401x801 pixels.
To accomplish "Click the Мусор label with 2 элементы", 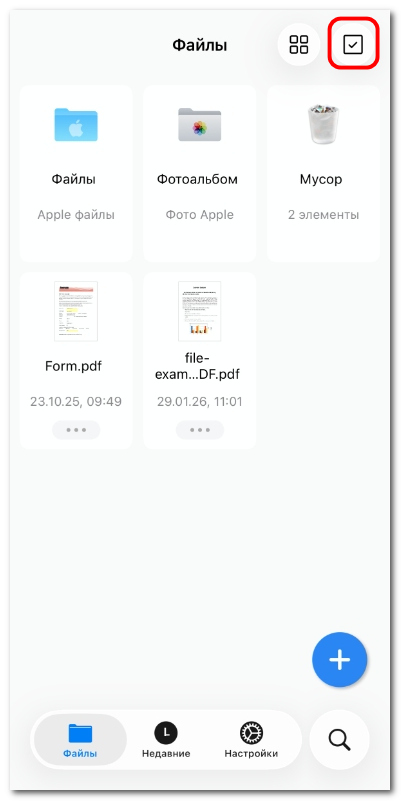I will click(321, 180).
